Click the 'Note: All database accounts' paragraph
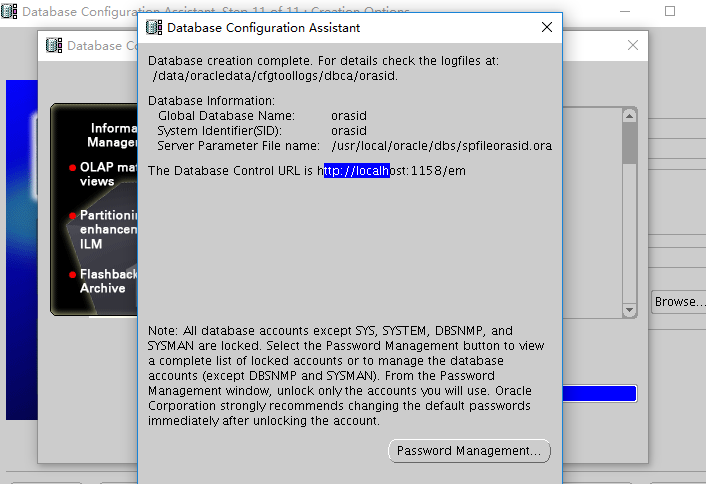706x484 pixels. tap(346, 375)
